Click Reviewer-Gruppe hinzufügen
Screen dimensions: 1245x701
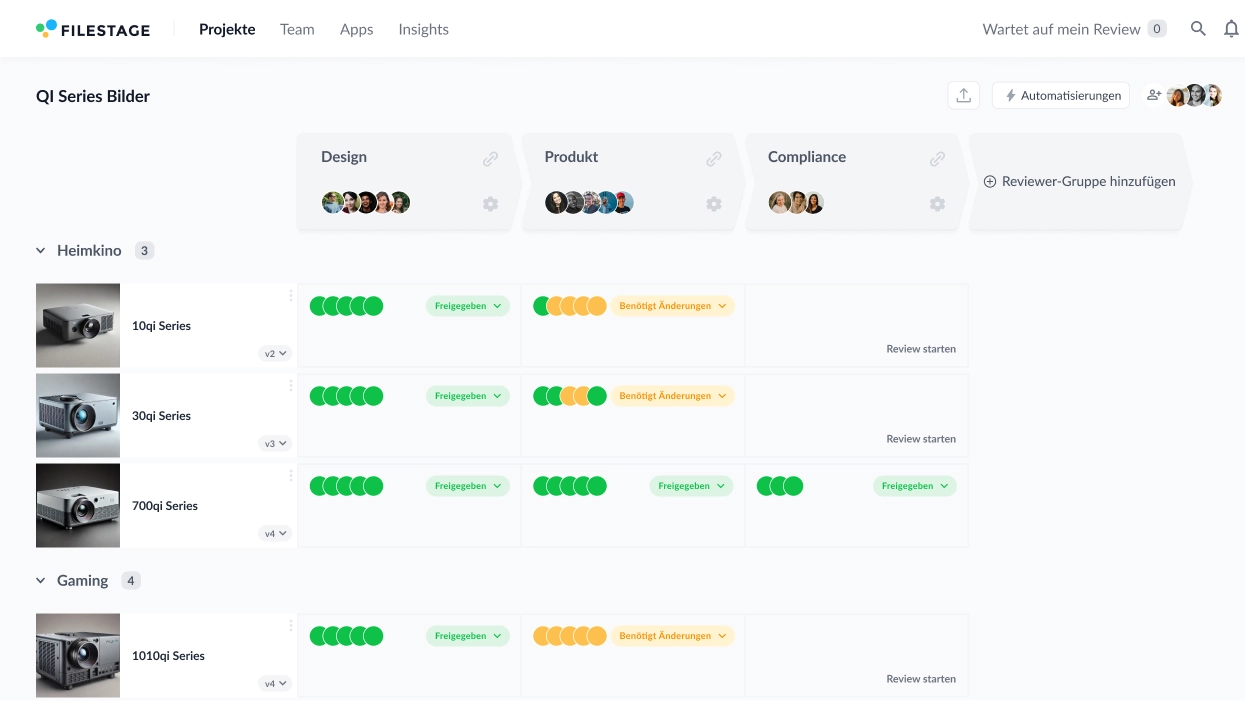coord(1079,181)
